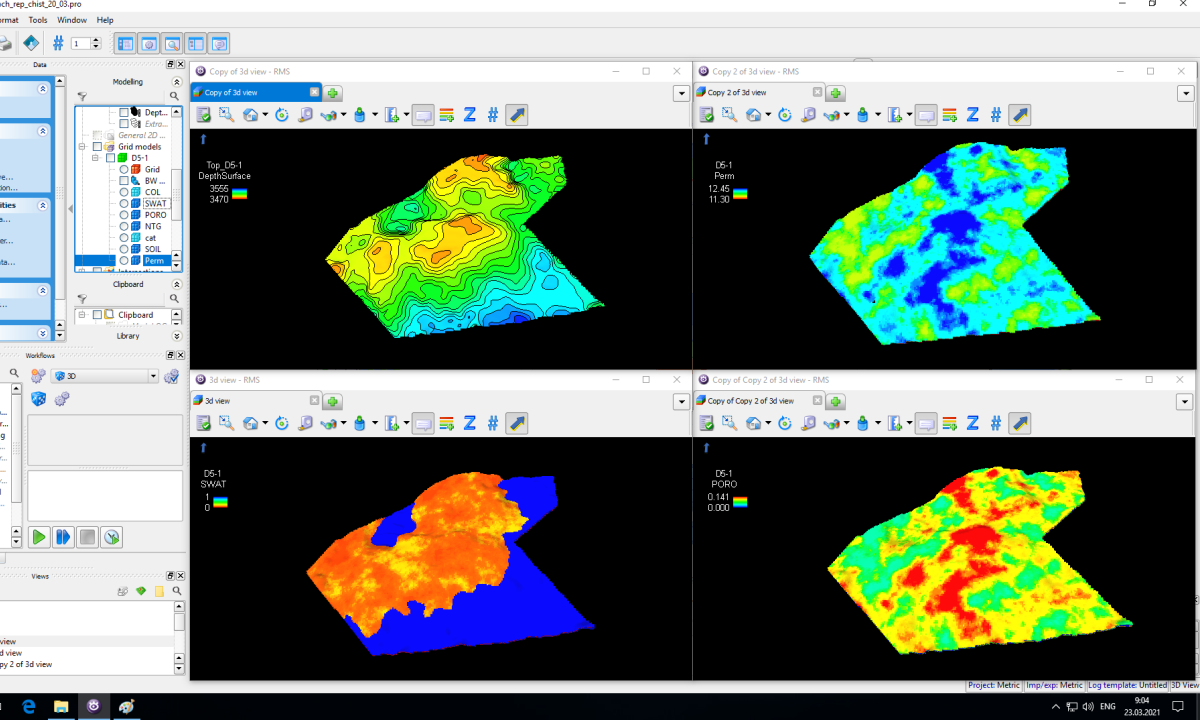Select the NTG parameter radio button
Viewport: 1200px width, 720px height.
pos(124,227)
